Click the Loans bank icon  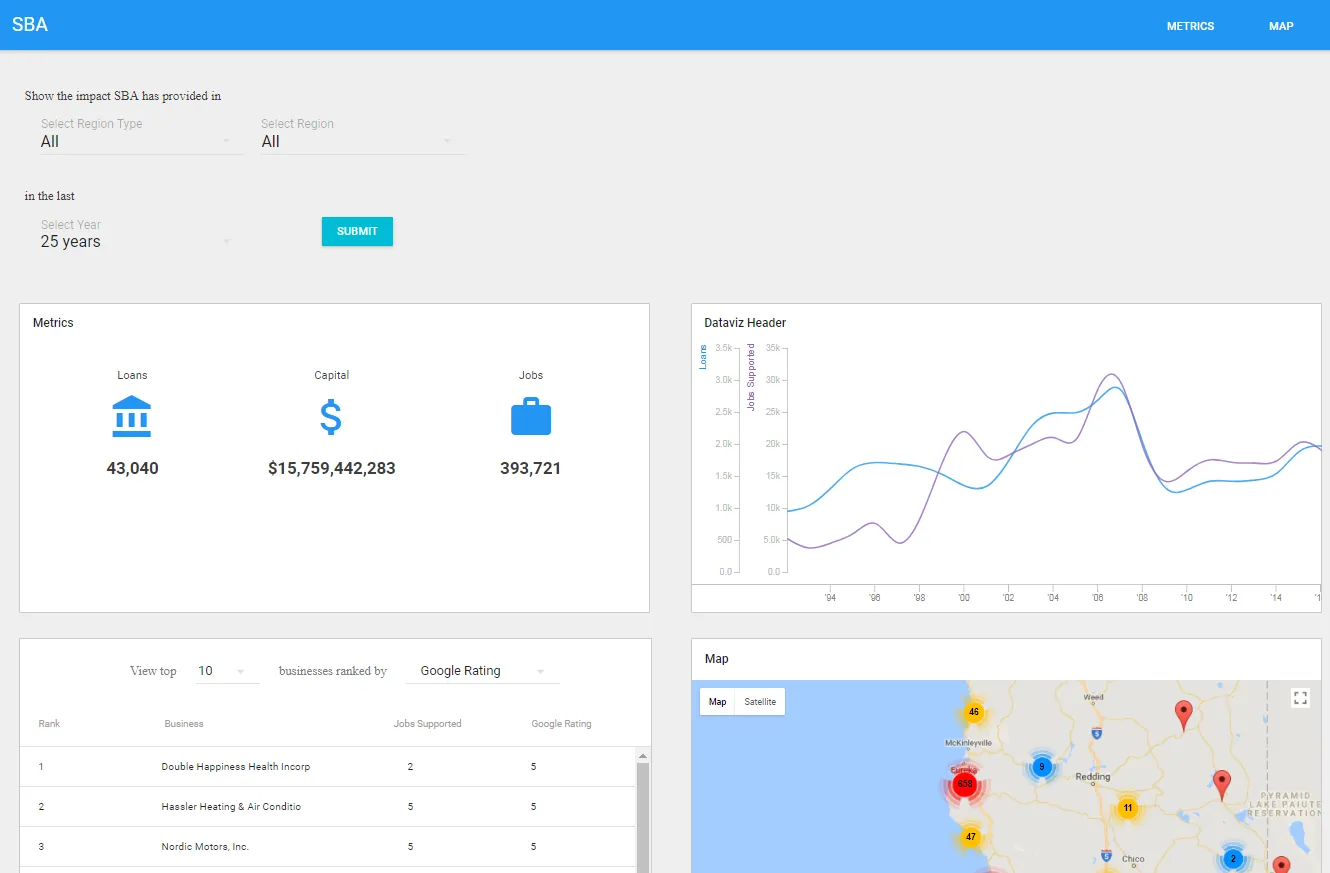[x=132, y=416]
